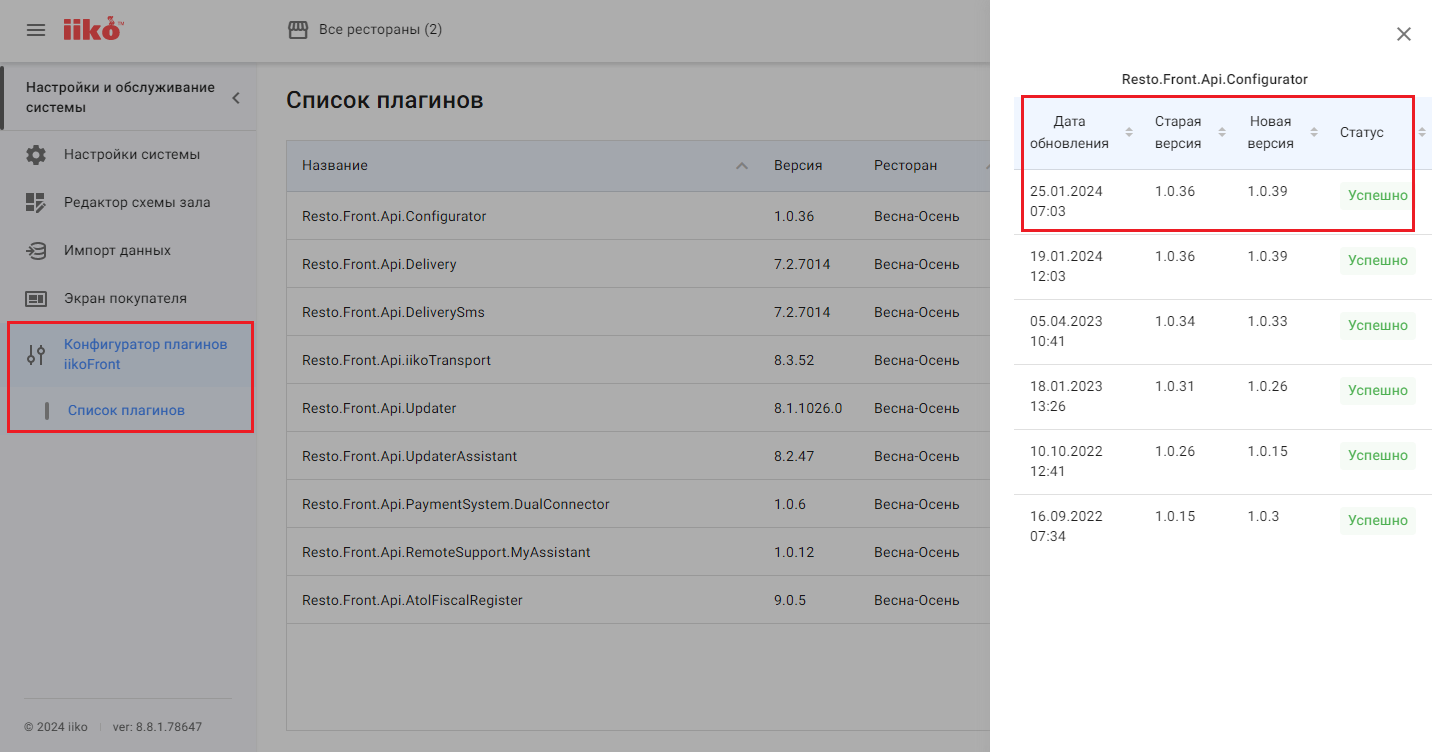This screenshot has width=1435, height=752.
Task: Close the update history panel
Action: (1403, 34)
